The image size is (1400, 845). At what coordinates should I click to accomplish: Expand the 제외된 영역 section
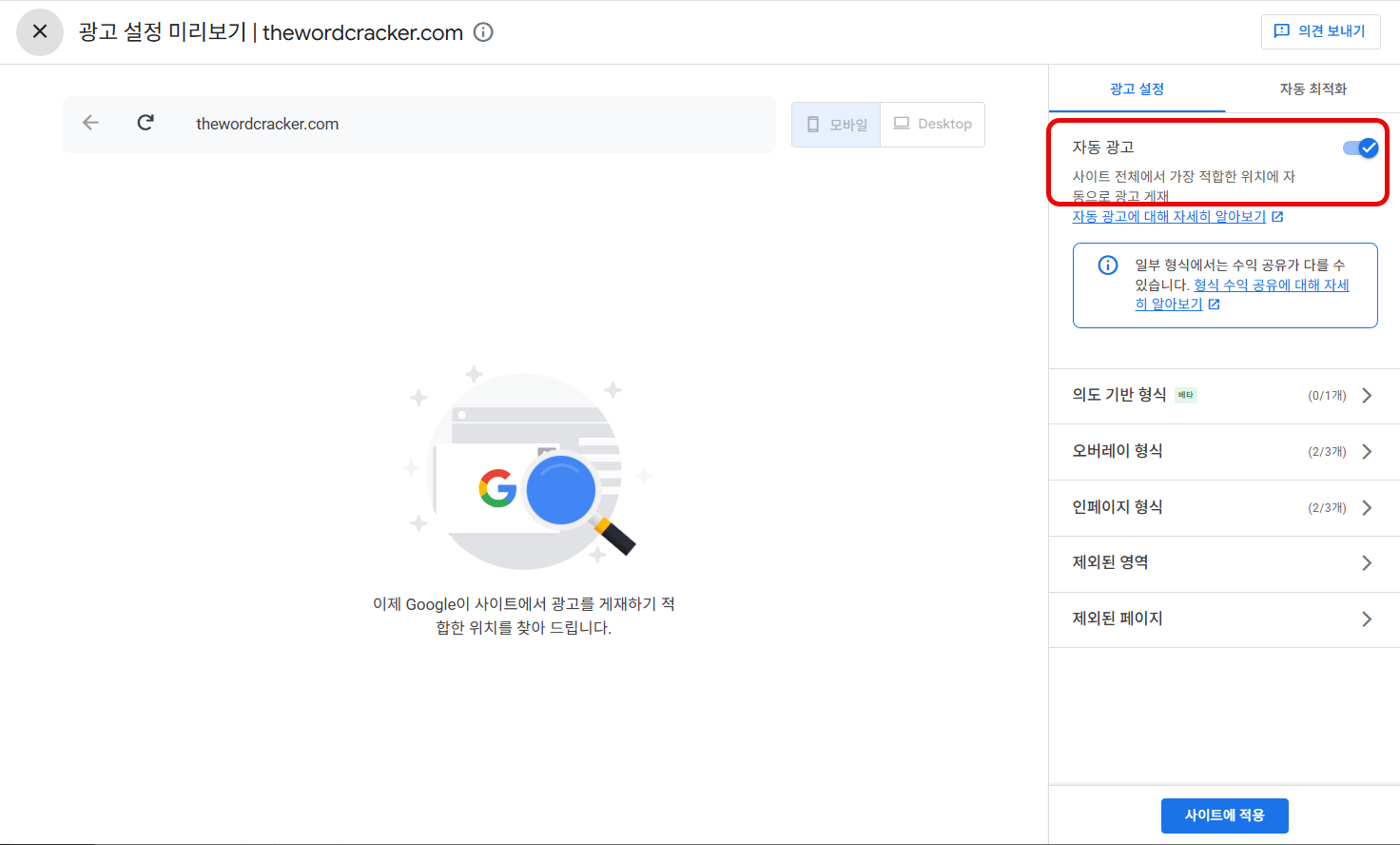(x=1224, y=563)
